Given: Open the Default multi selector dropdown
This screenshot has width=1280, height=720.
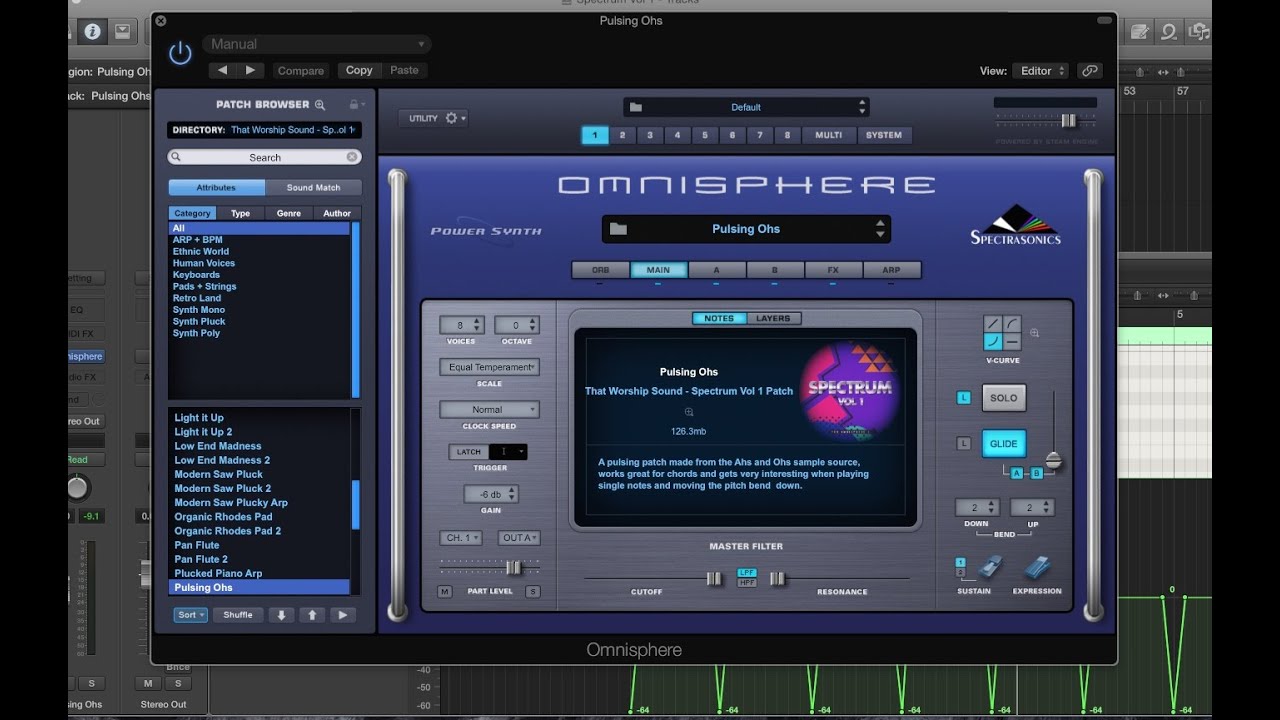Looking at the screenshot, I should pyautogui.click(x=746, y=107).
